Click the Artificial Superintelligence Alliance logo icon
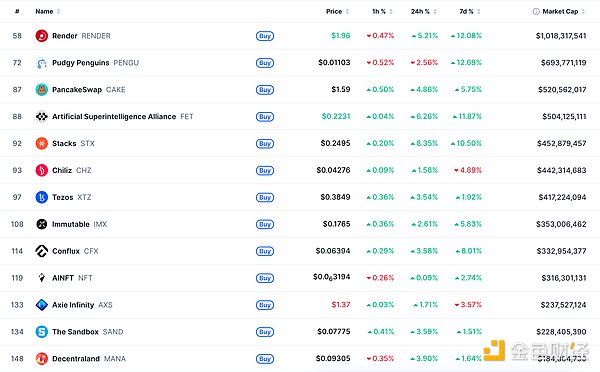The height and width of the screenshot is (372, 600). click(x=41, y=116)
